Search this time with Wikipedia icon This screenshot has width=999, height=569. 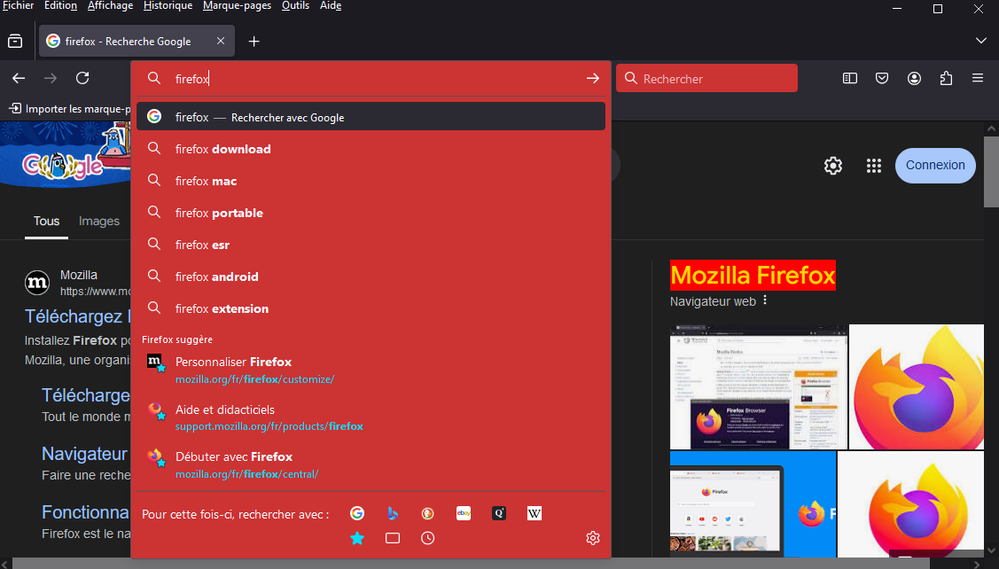click(534, 513)
